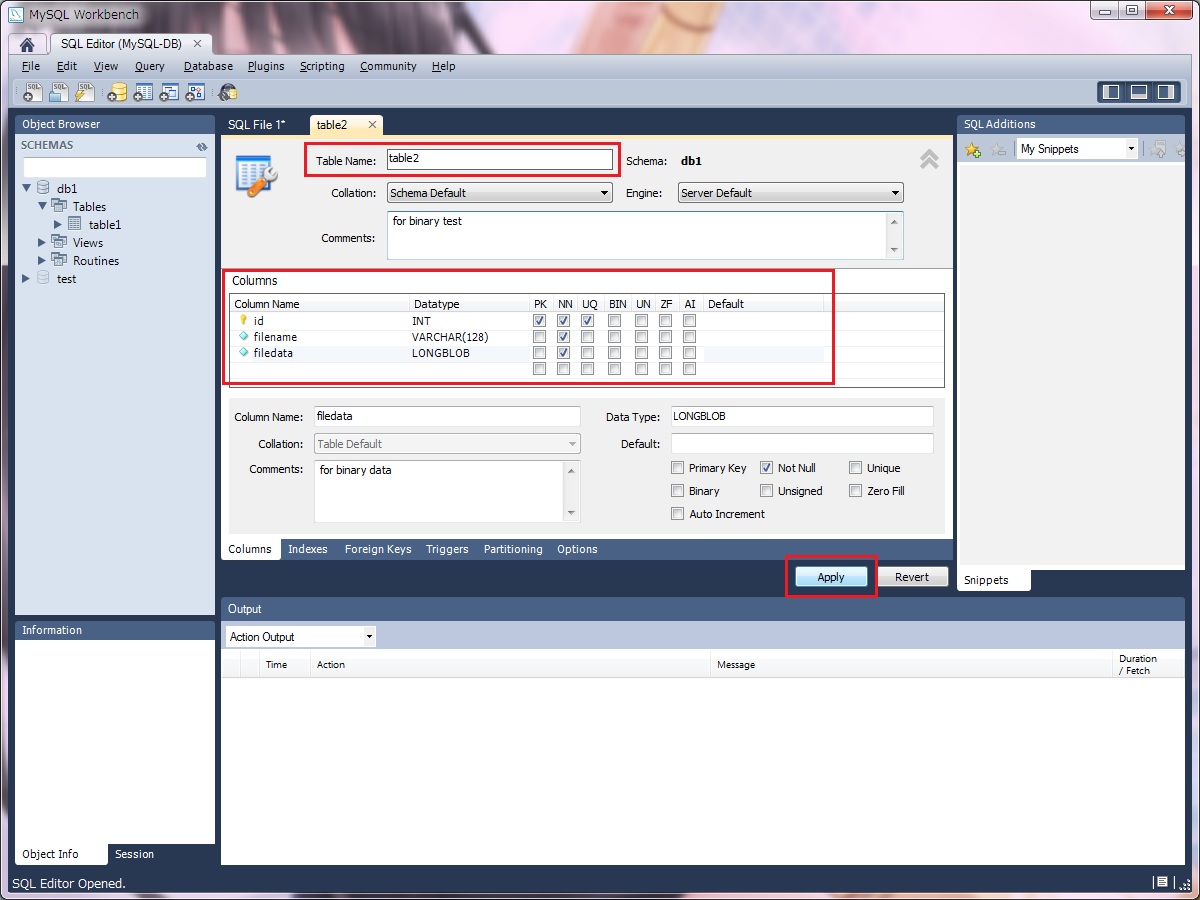This screenshot has width=1200, height=900.
Task: Add snippet star icon in SQL Additions
Action: coord(972,150)
